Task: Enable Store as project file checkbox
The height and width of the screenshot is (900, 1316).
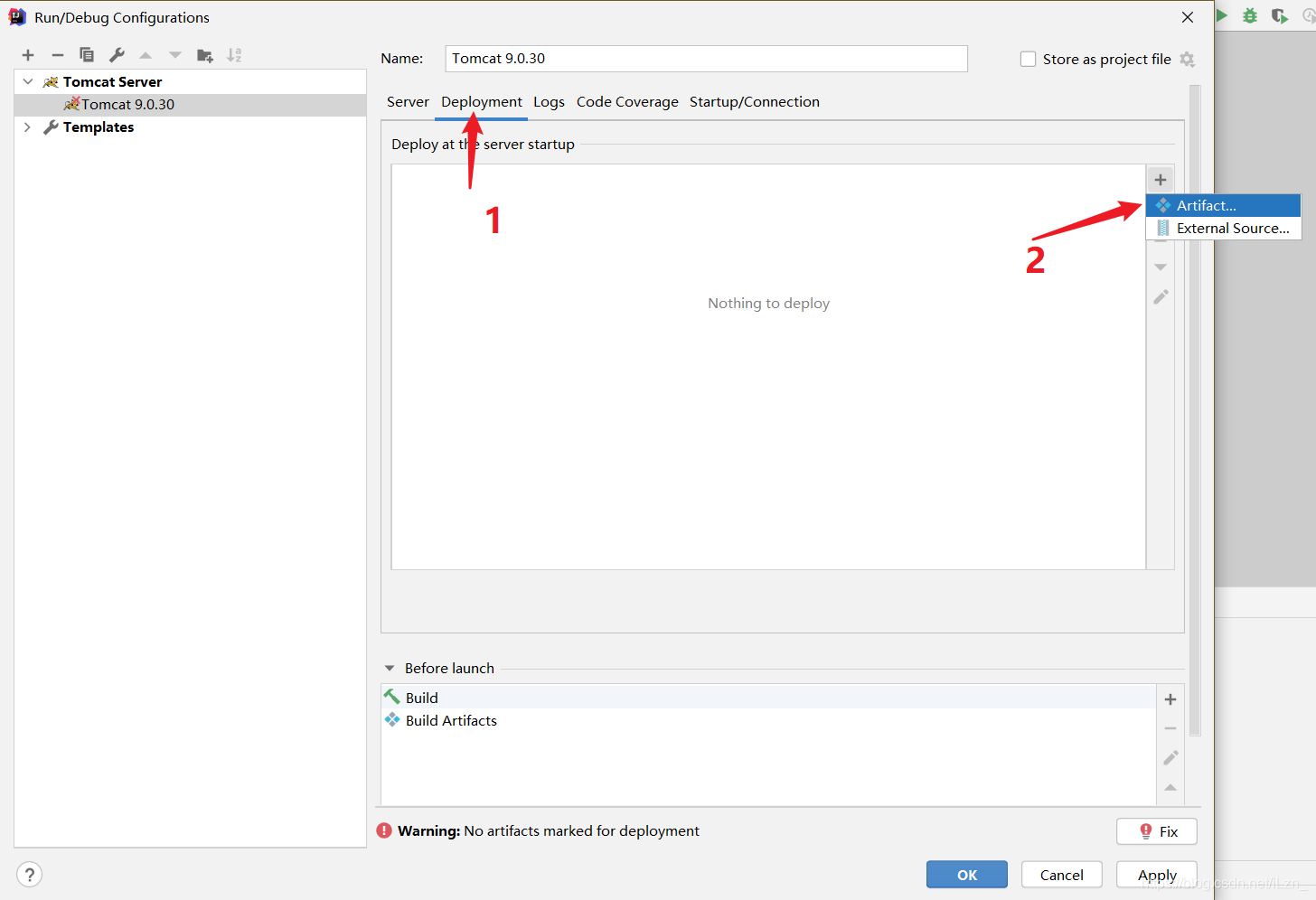Action: click(1028, 59)
